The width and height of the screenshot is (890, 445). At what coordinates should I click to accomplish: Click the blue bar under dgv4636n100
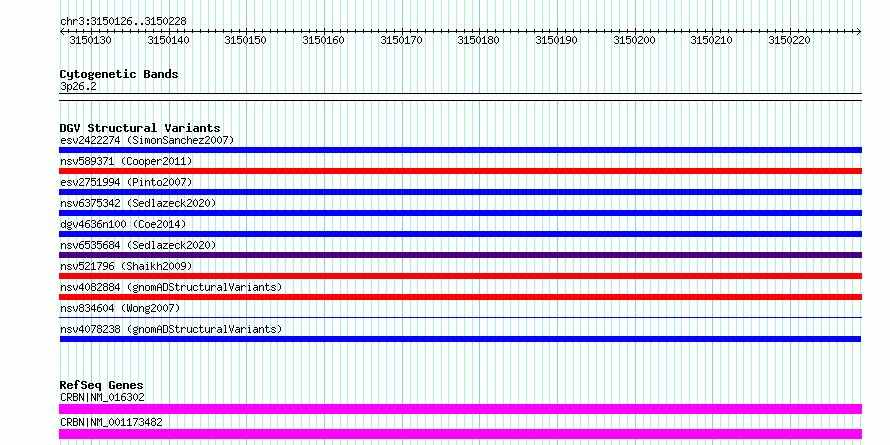(x=460, y=234)
